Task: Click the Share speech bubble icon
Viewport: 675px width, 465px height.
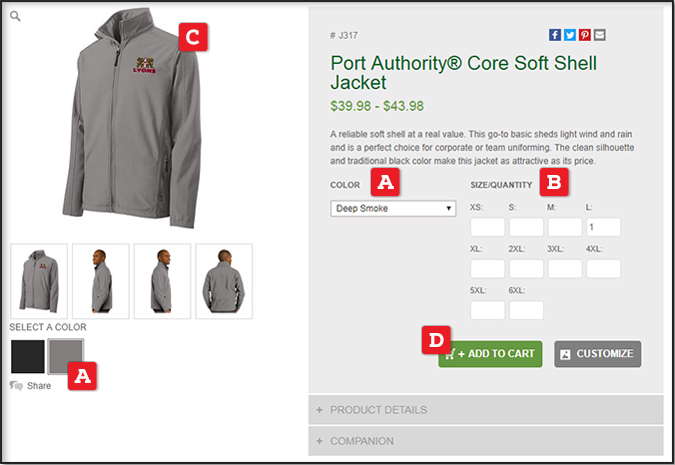Action: pos(16,386)
